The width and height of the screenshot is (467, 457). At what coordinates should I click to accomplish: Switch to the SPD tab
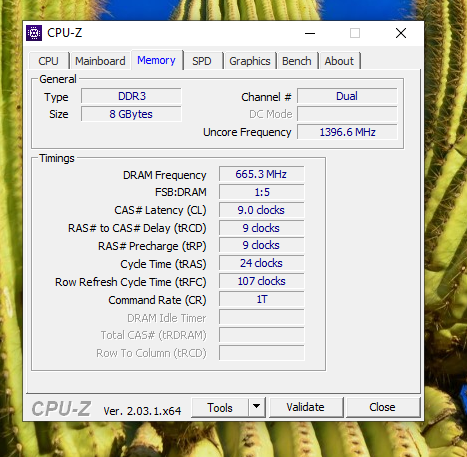(x=202, y=61)
